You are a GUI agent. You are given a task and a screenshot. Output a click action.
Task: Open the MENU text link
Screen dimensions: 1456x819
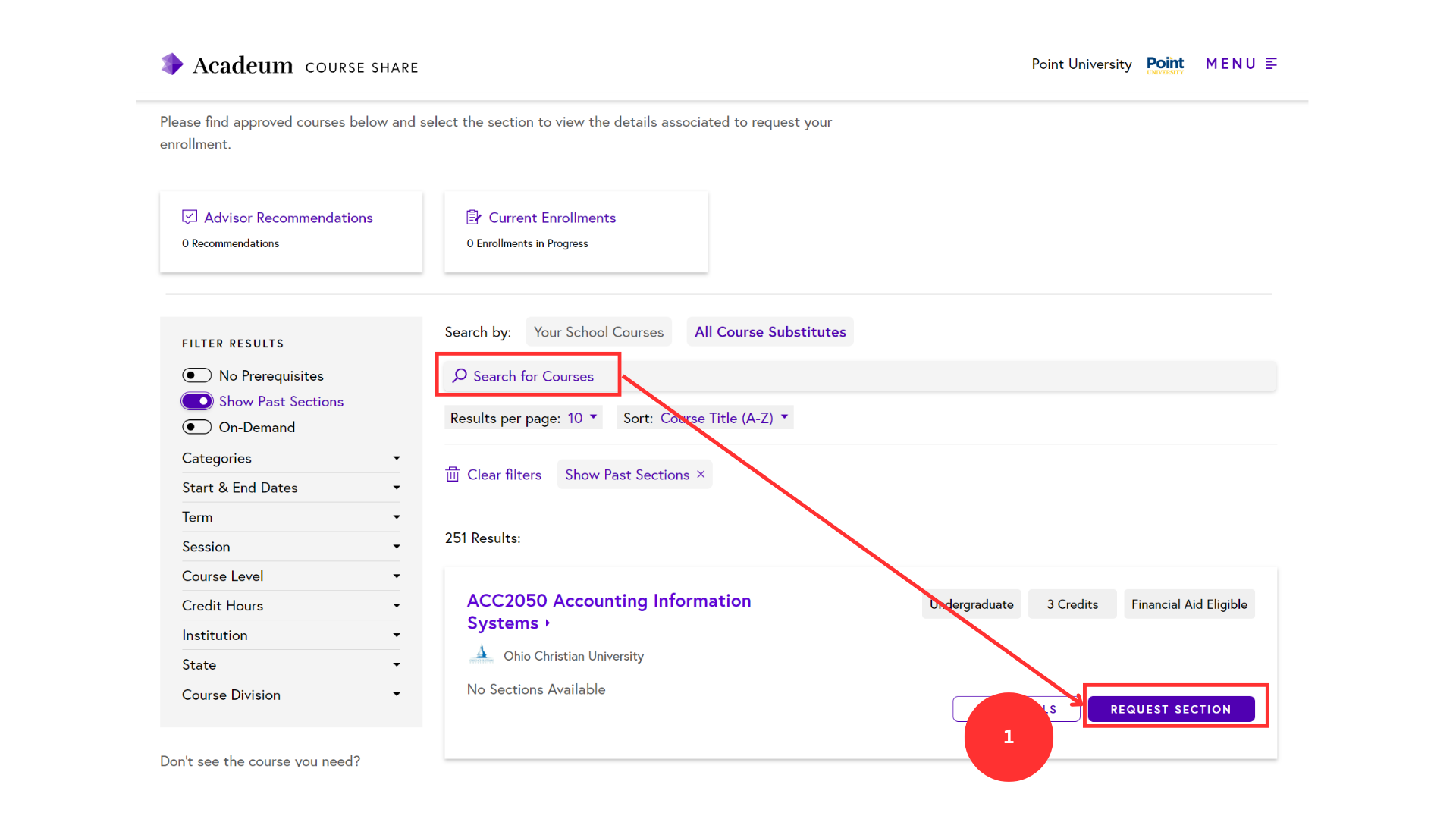point(1230,64)
